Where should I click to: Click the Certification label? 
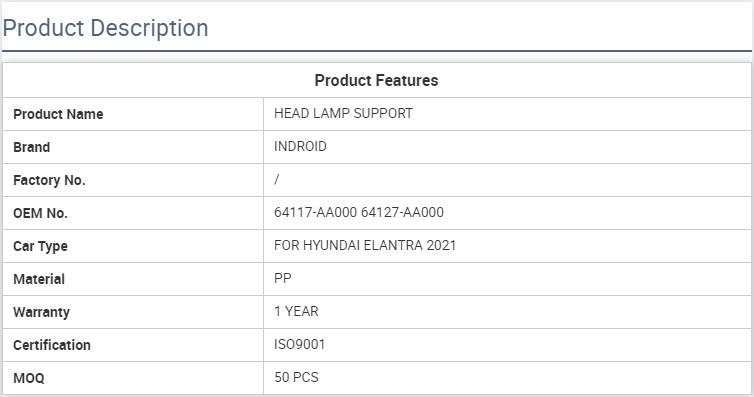tap(52, 345)
